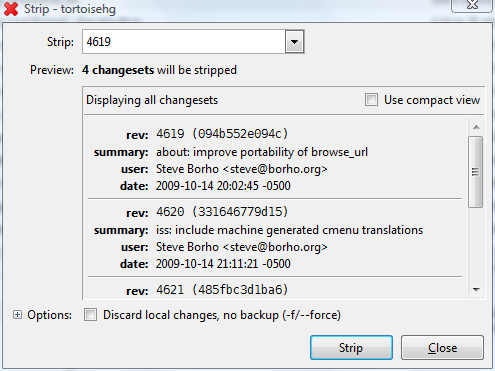Click the red X Strip dialog icon
495x371 pixels.
point(11,9)
